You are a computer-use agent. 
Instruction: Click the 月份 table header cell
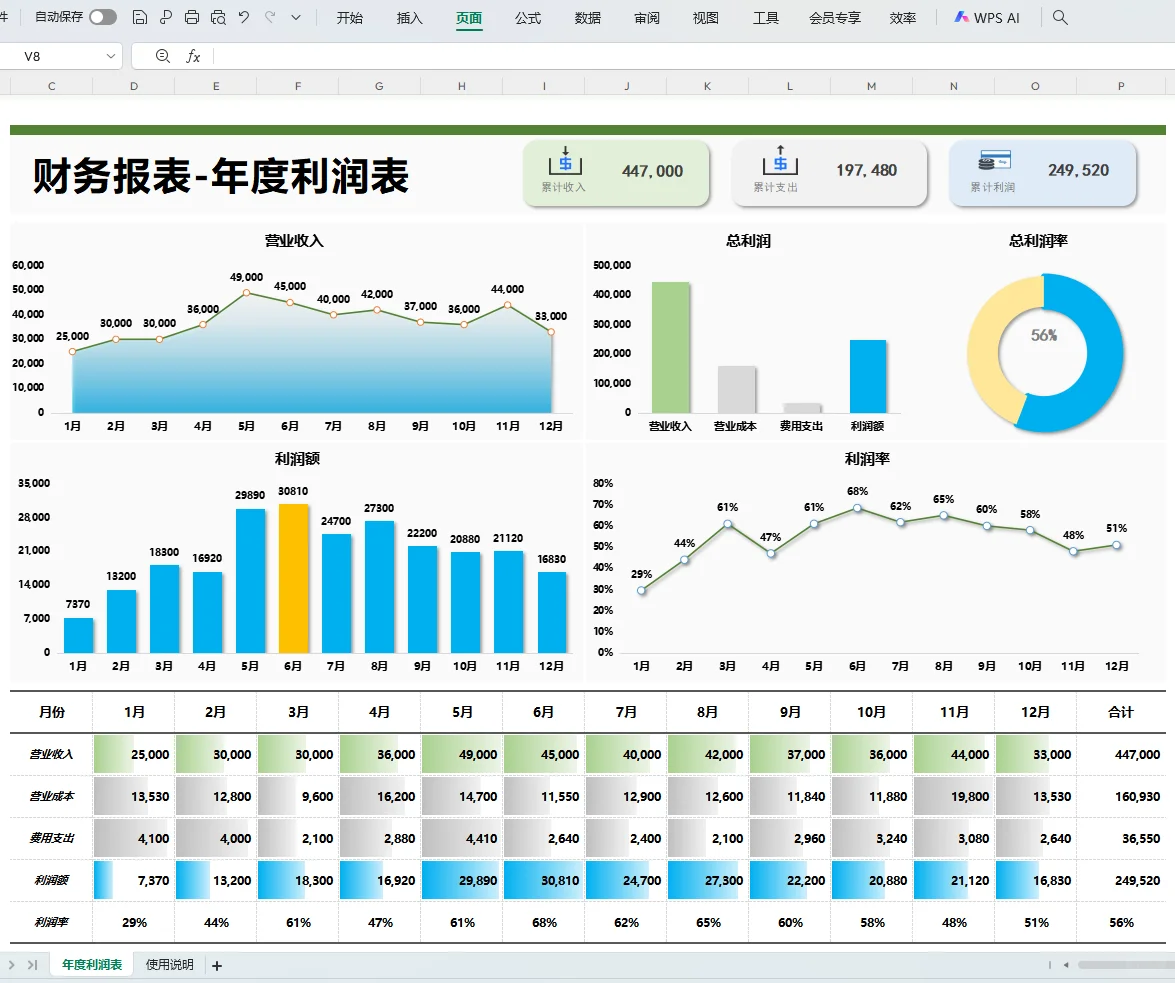tap(52, 713)
